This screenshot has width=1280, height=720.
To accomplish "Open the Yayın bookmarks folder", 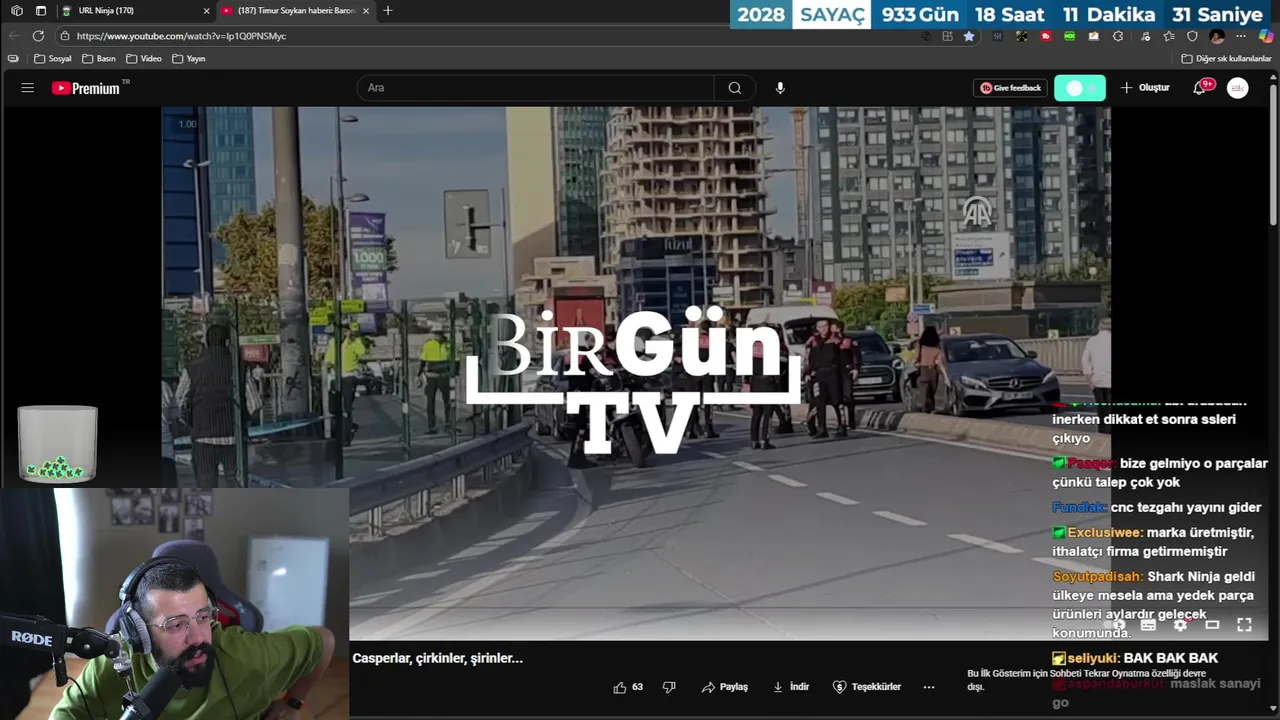I will pos(188,59).
